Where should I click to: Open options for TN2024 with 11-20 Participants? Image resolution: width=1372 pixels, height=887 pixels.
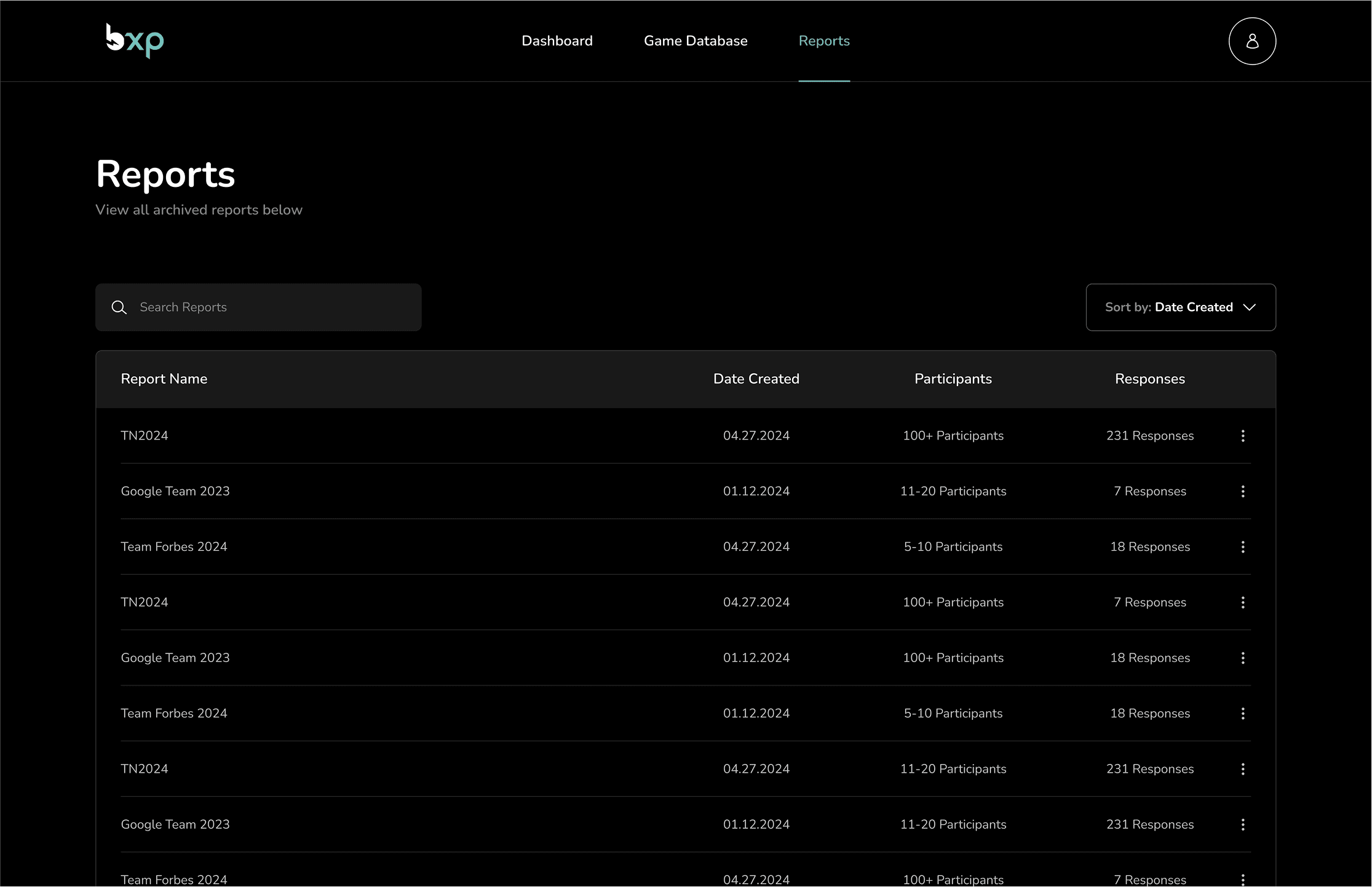coord(1242,769)
